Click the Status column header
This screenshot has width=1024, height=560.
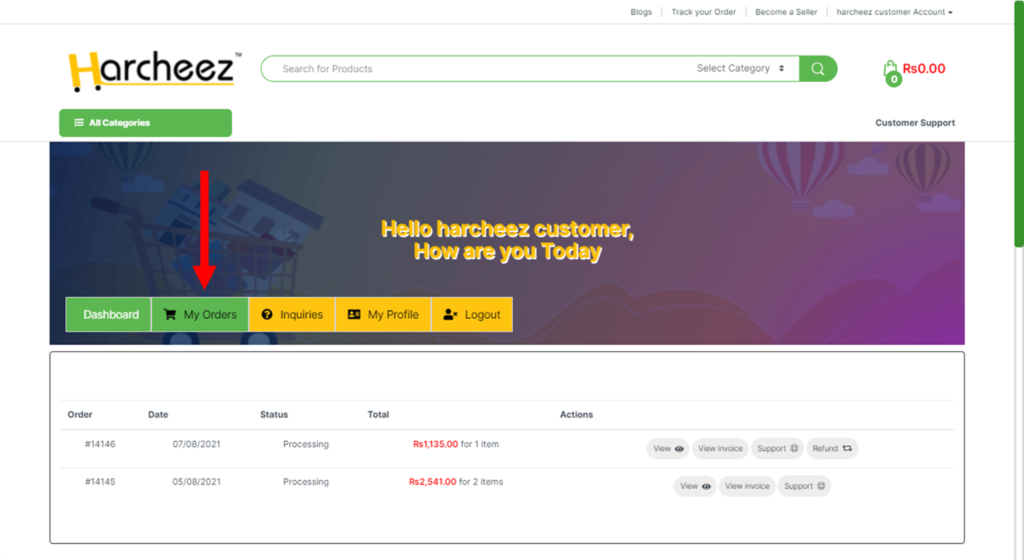pos(274,414)
